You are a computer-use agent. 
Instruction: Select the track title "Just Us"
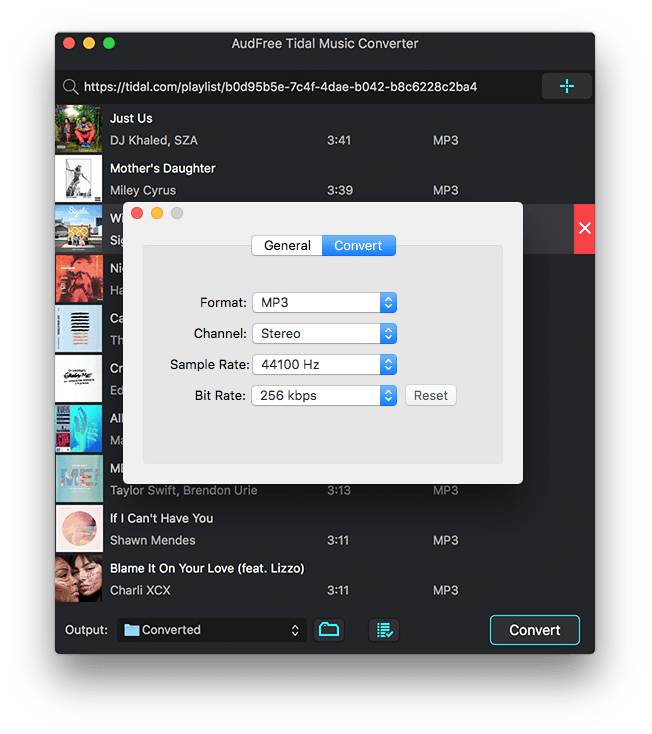[x=131, y=118]
